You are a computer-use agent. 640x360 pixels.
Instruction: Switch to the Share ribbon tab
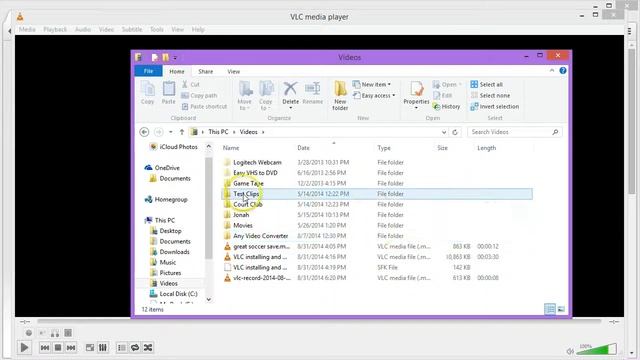coord(205,71)
